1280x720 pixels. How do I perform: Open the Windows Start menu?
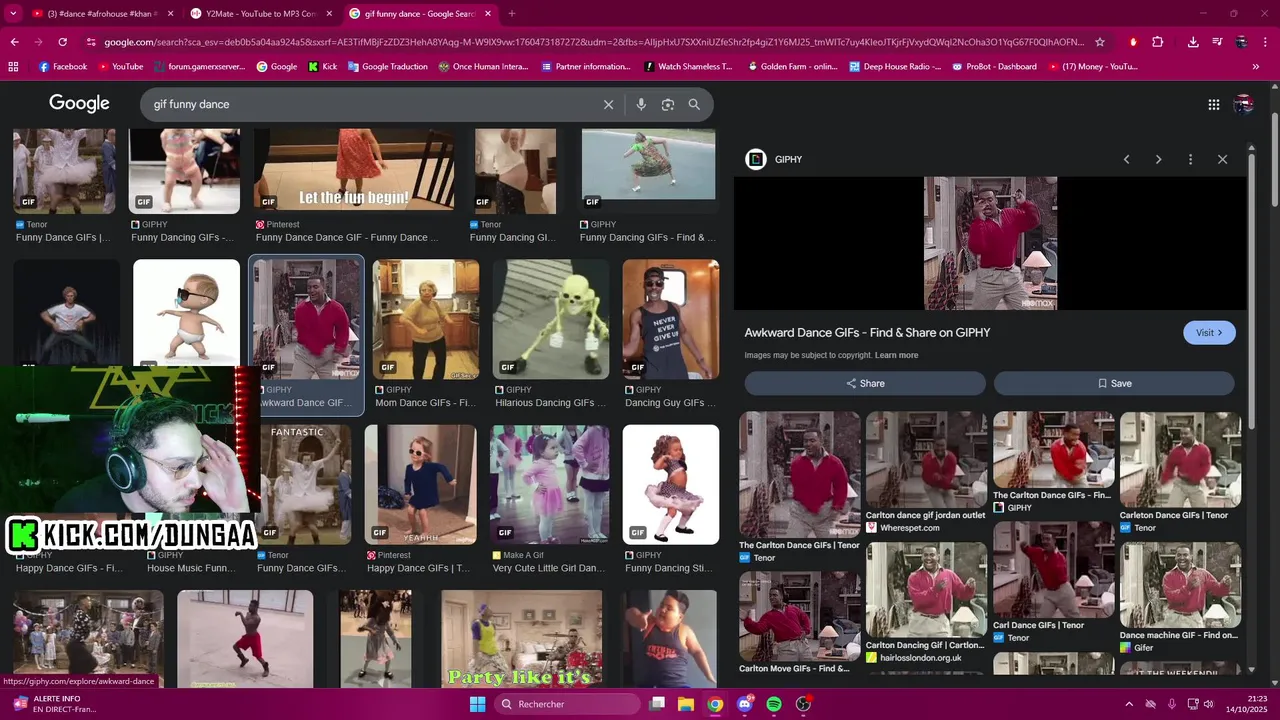pos(477,704)
